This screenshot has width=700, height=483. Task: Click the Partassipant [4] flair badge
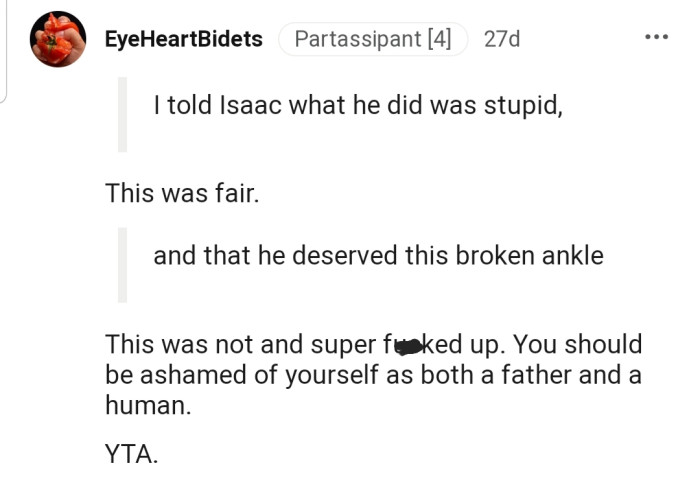coord(373,39)
